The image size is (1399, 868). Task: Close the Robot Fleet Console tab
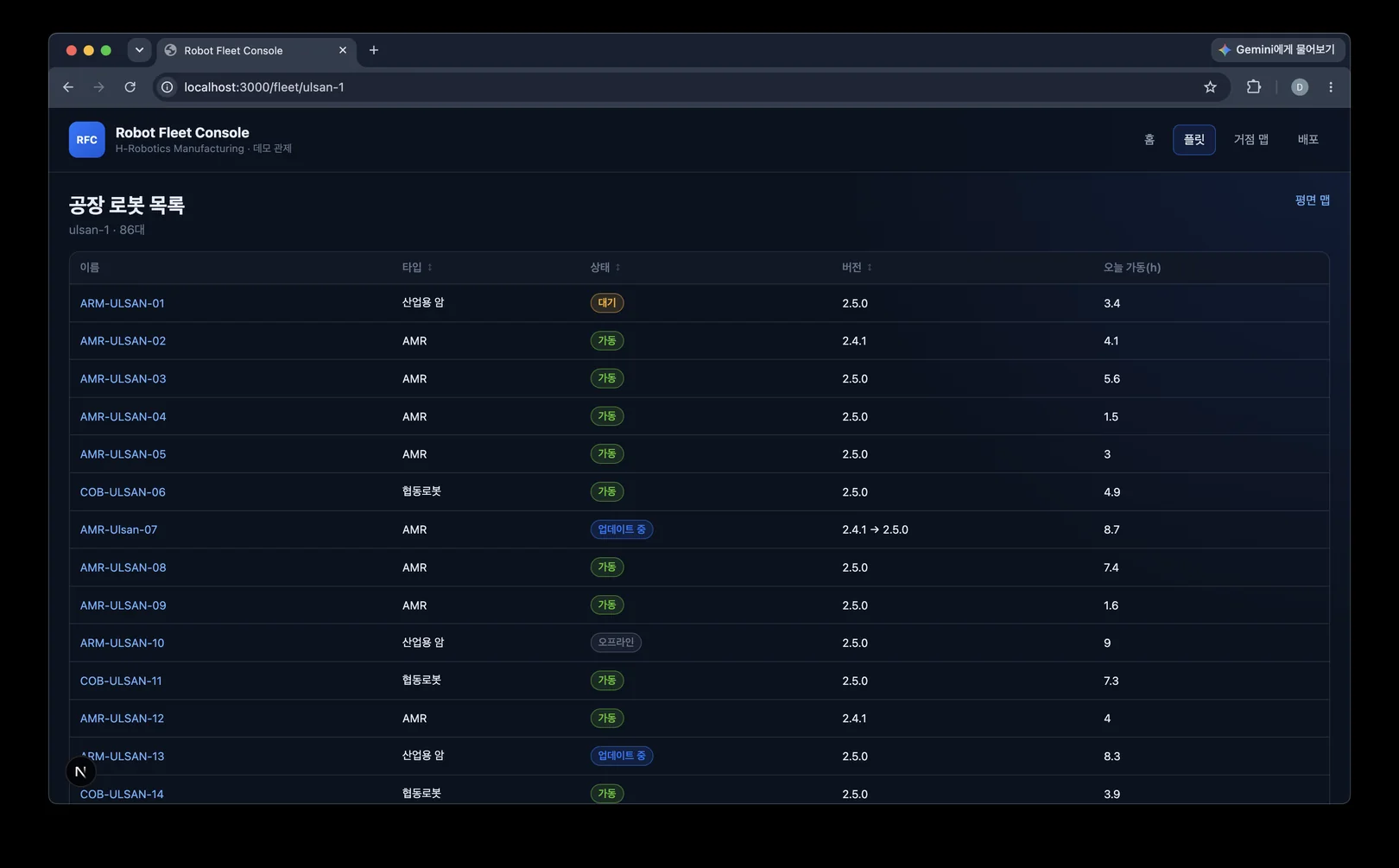point(343,50)
